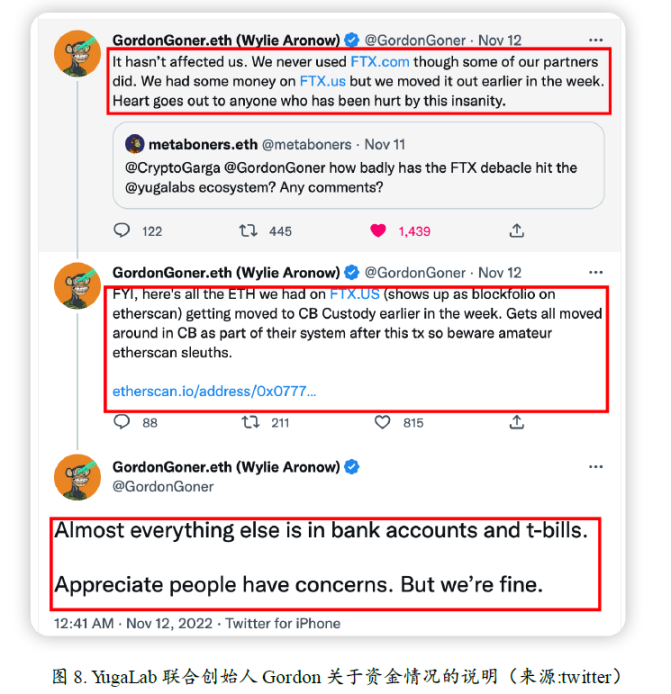
Task: Click the @GordonGoner handle on third tweet
Action: click(x=163, y=486)
